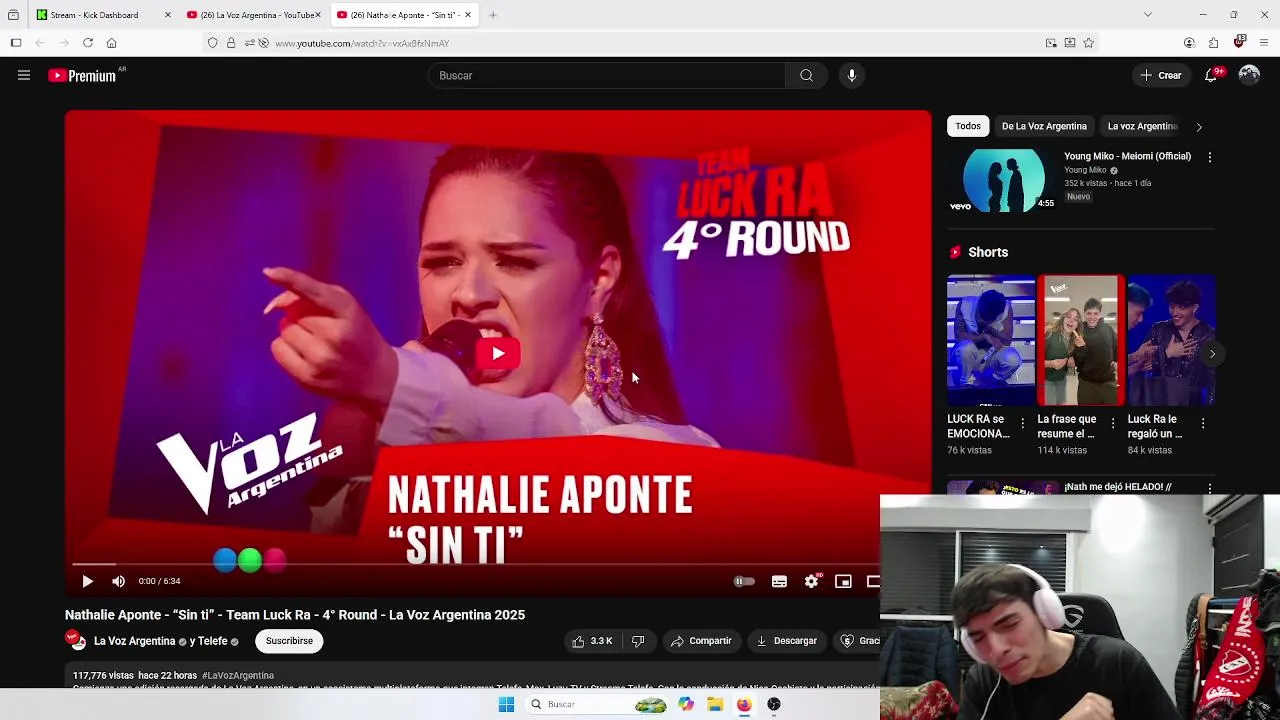The width and height of the screenshot is (1280, 720).
Task: Open options for Young Miko Meiomi video
Action: coord(1210,158)
